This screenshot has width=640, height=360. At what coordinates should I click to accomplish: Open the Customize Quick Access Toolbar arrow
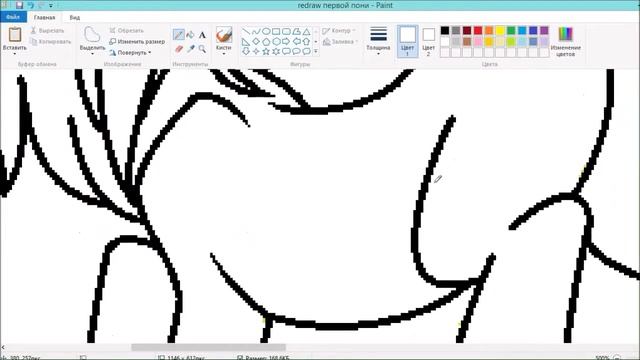click(51, 5)
